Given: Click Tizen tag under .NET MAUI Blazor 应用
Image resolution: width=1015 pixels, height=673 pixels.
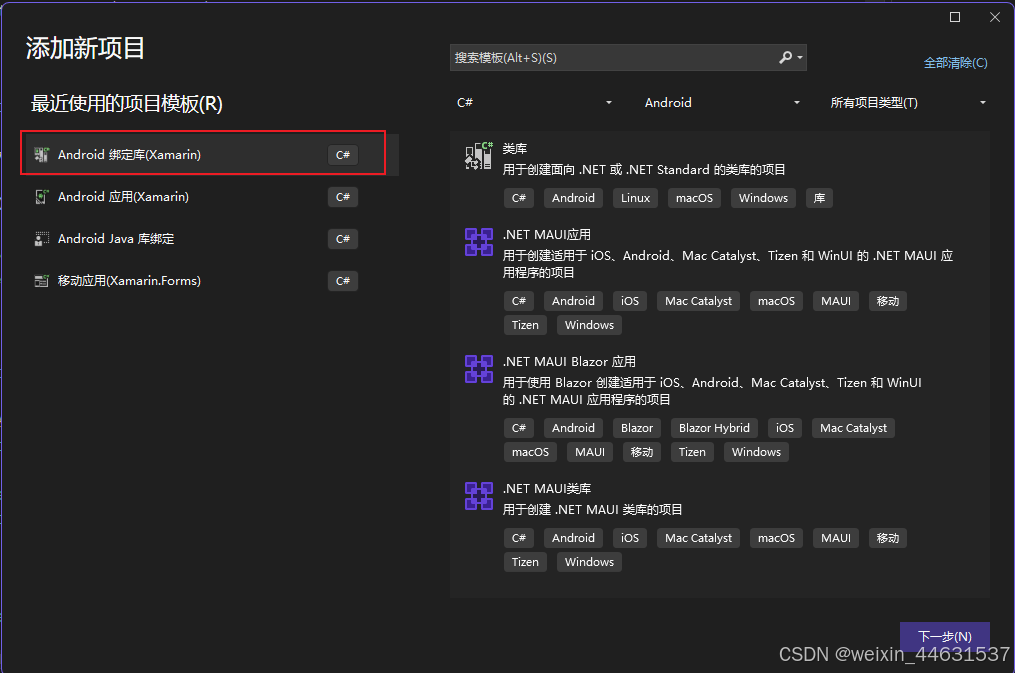Looking at the screenshot, I should pos(692,452).
